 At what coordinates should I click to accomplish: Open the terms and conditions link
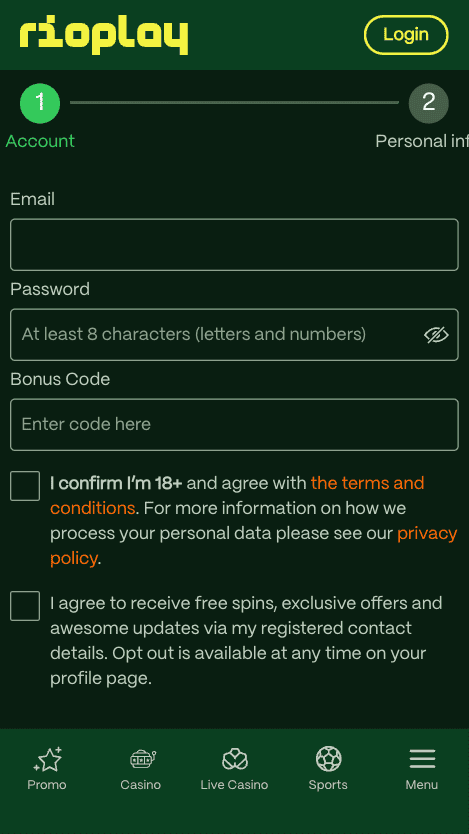(x=237, y=495)
